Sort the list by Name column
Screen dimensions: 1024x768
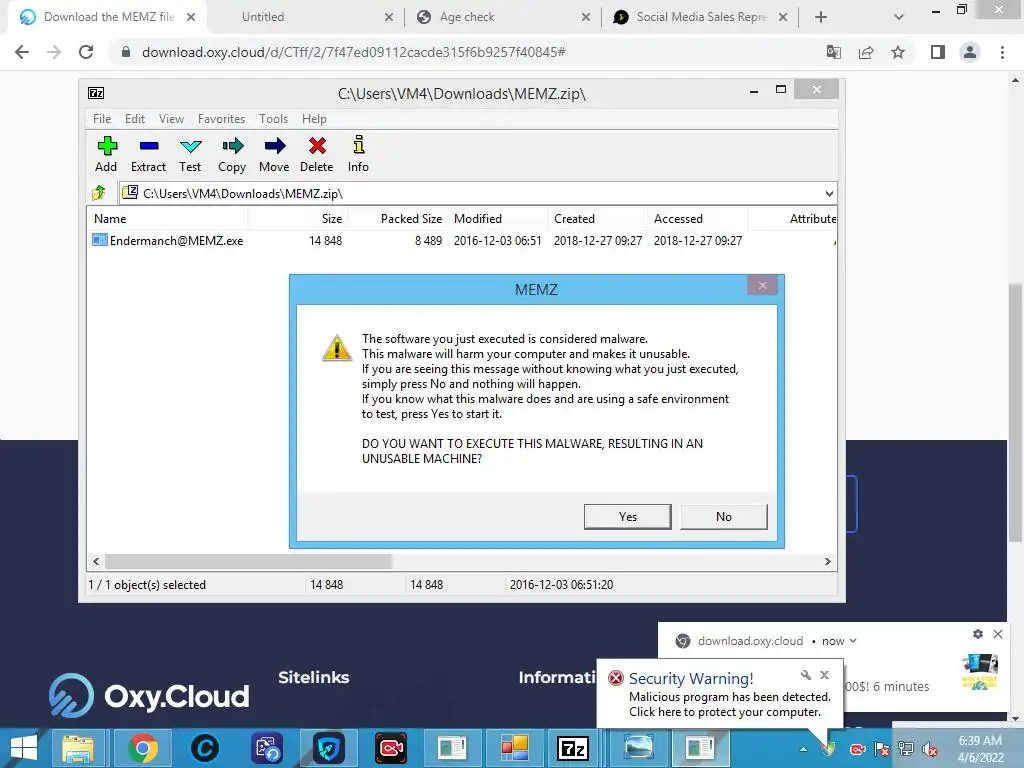pos(167,219)
